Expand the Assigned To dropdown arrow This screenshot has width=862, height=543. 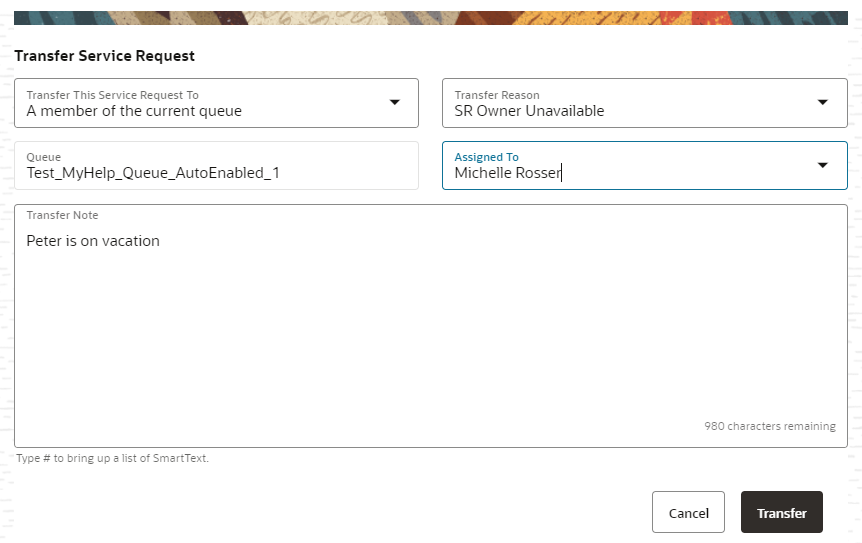point(822,165)
